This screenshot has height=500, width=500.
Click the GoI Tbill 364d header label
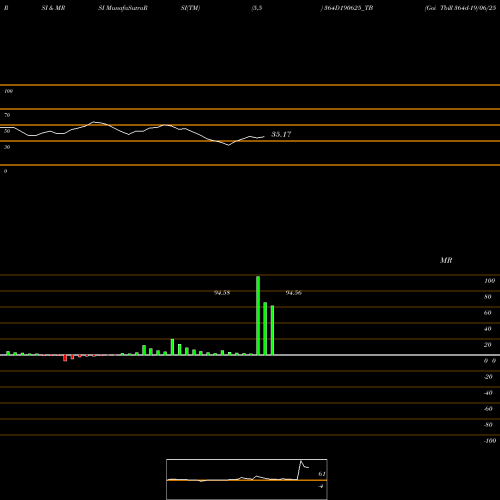click(x=460, y=8)
